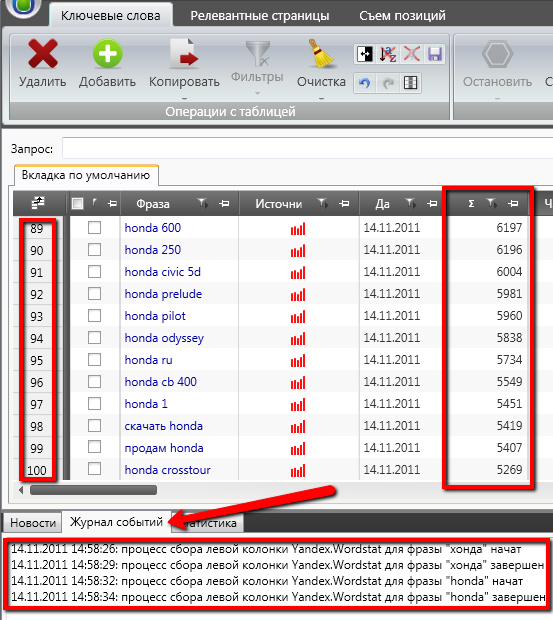
Task: Click the скачать honda phrase link
Action: pyautogui.click(x=164, y=426)
